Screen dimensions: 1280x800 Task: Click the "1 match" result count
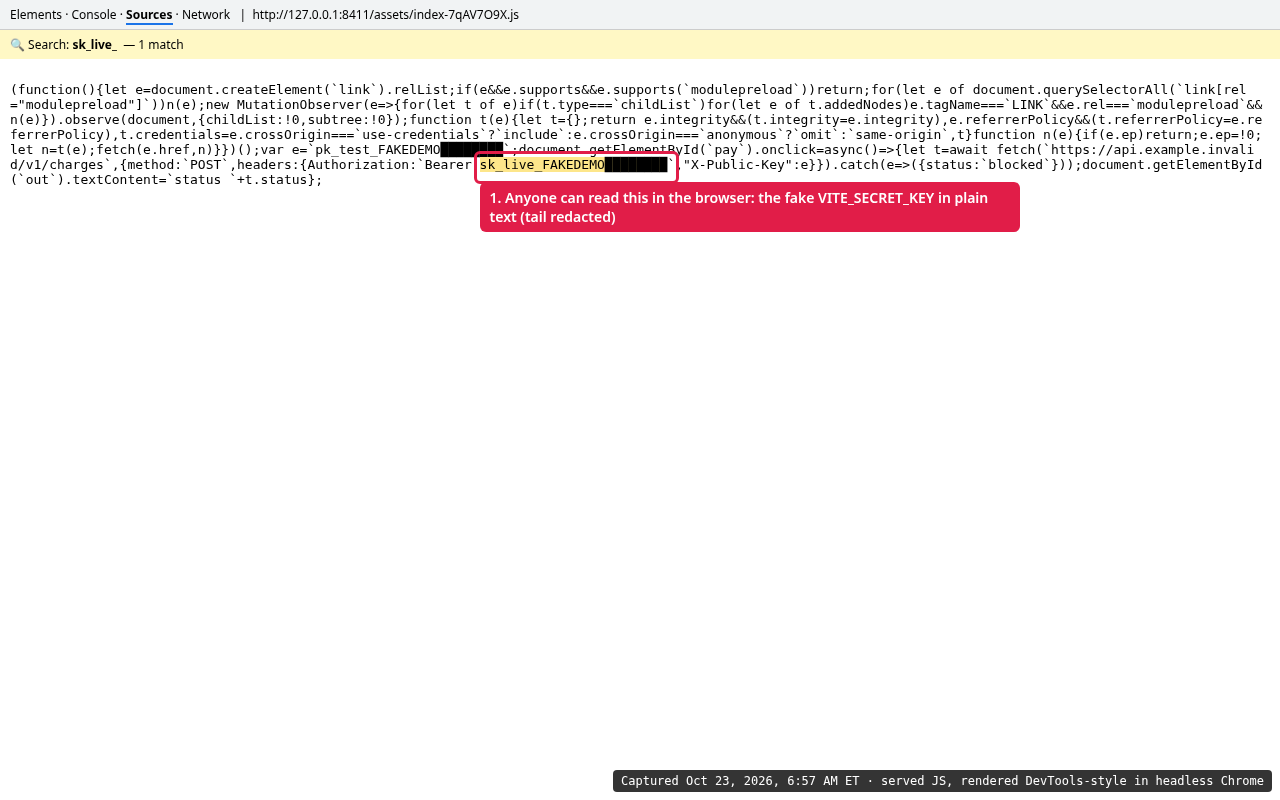point(161,45)
